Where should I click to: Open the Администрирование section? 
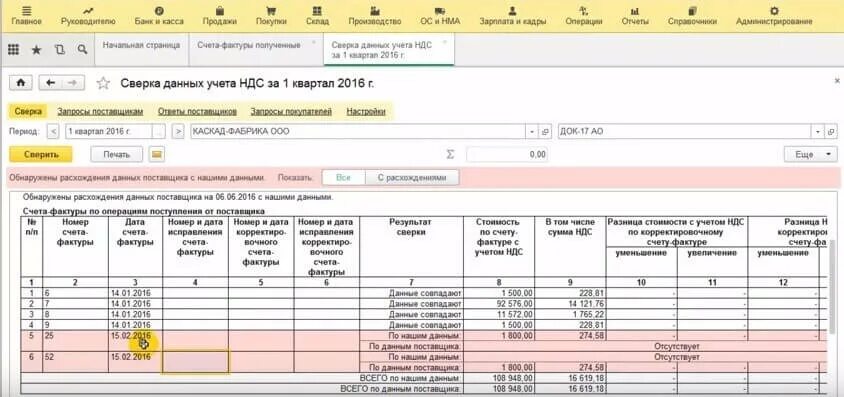click(774, 16)
